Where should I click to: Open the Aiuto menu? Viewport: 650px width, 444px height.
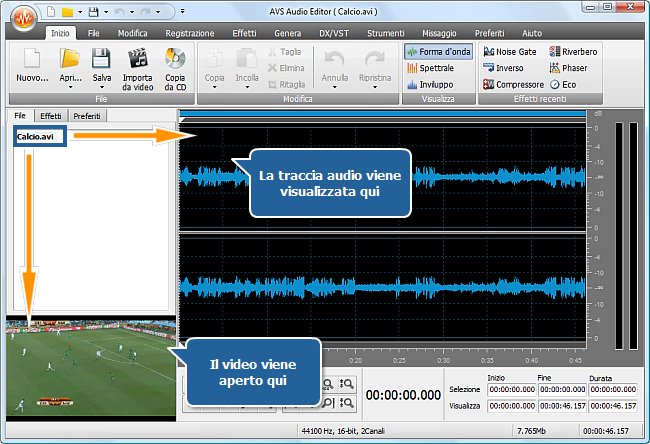(531, 33)
